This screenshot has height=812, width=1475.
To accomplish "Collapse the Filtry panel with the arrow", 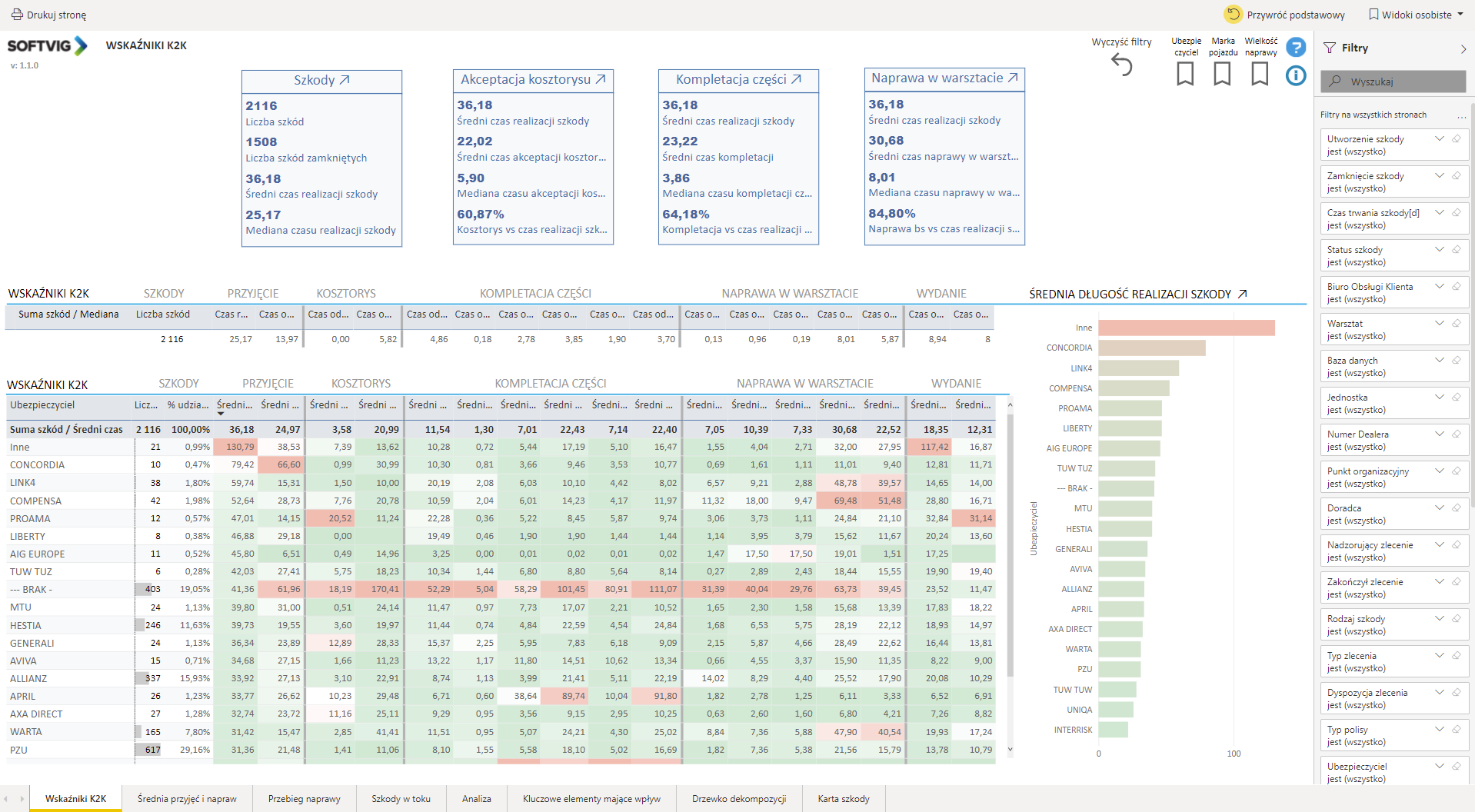I will coord(1463,48).
